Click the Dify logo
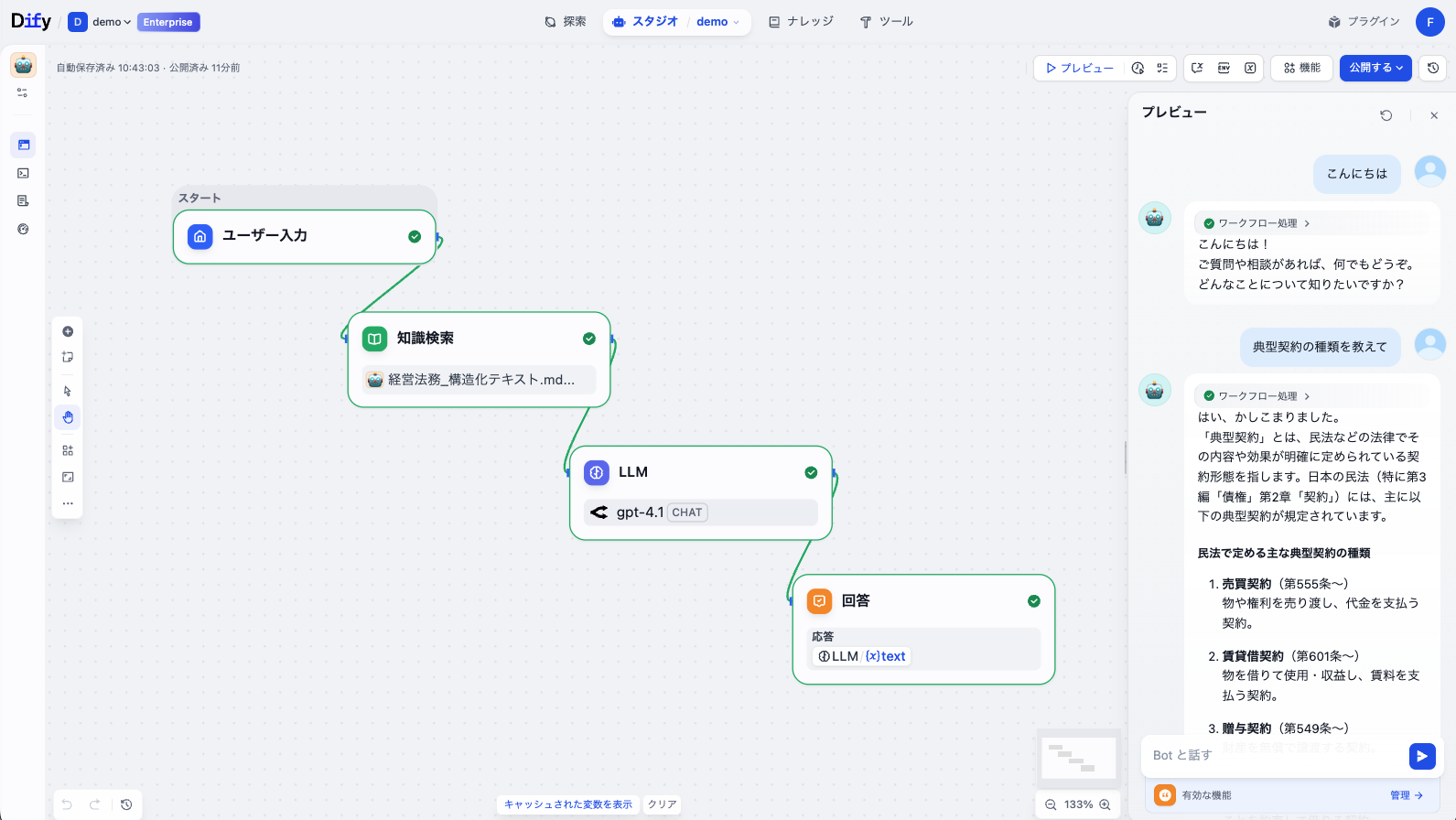 point(31,20)
